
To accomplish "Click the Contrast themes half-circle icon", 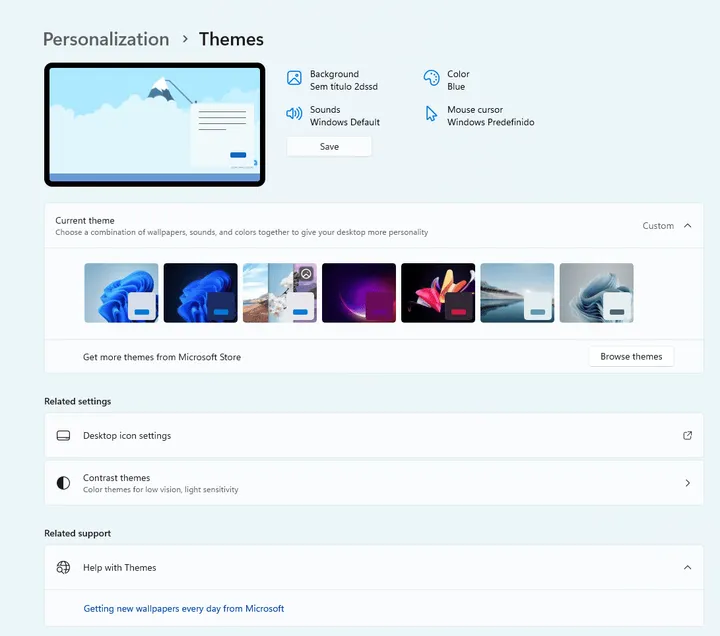I will (63, 483).
